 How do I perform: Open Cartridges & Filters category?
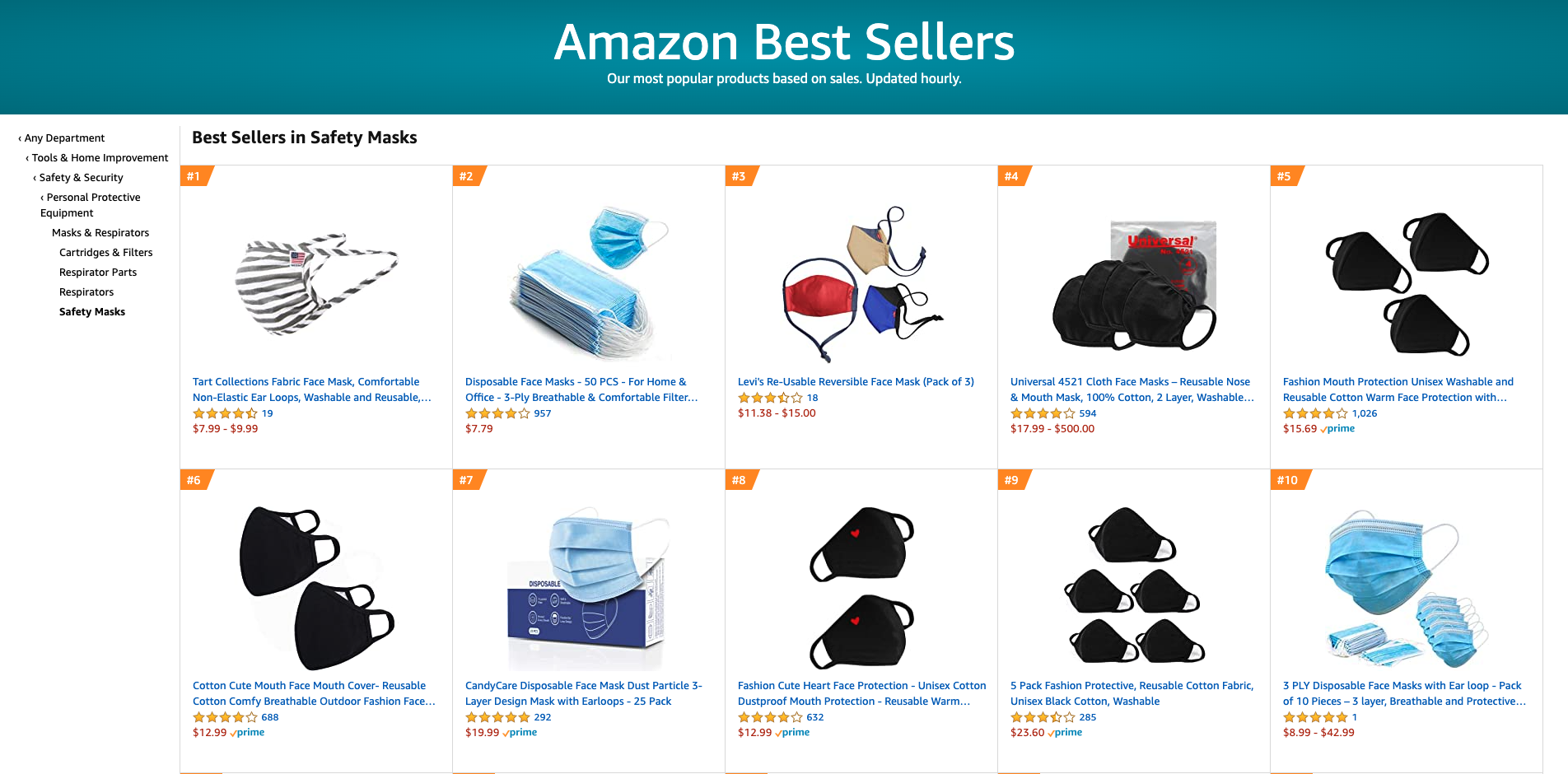pos(106,253)
